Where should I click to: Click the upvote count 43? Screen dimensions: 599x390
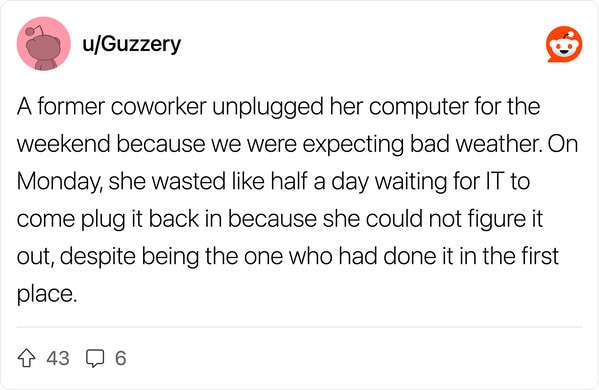coord(58,358)
